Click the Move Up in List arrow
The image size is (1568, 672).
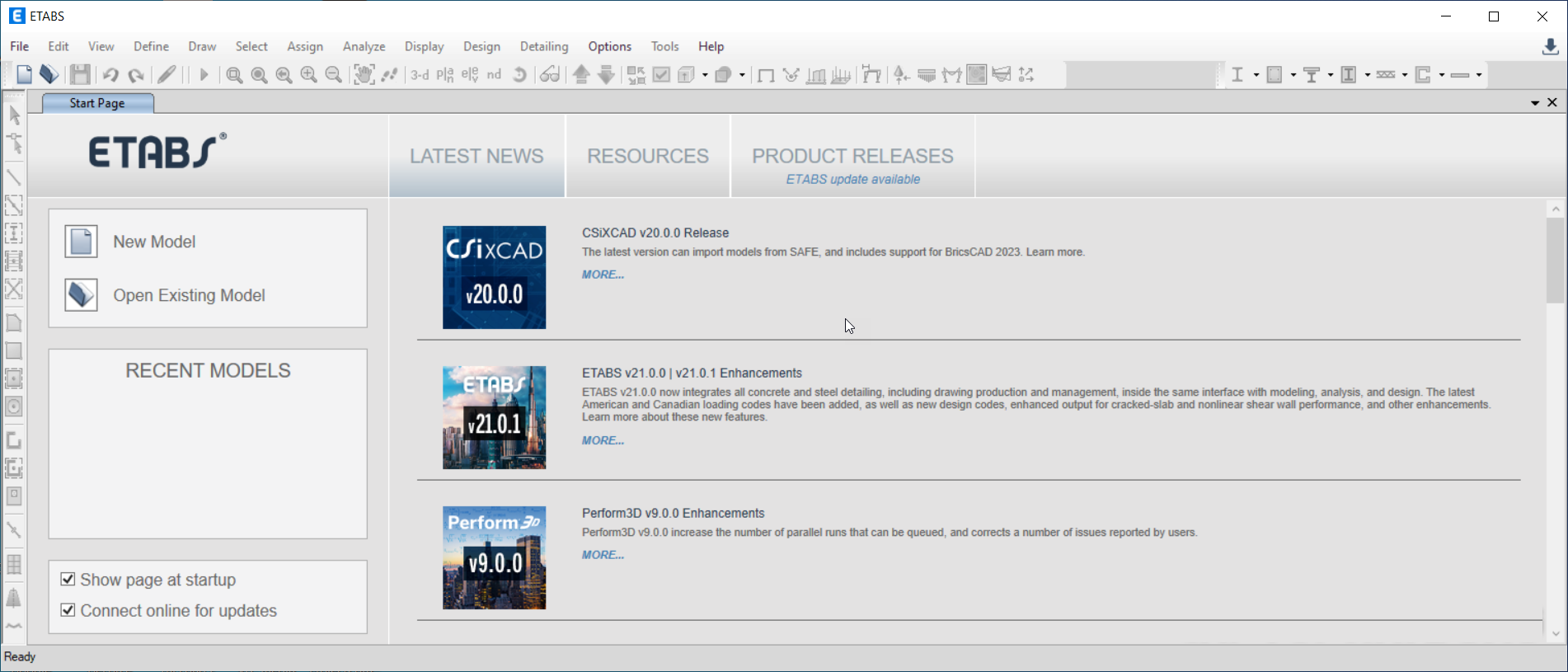tap(581, 75)
